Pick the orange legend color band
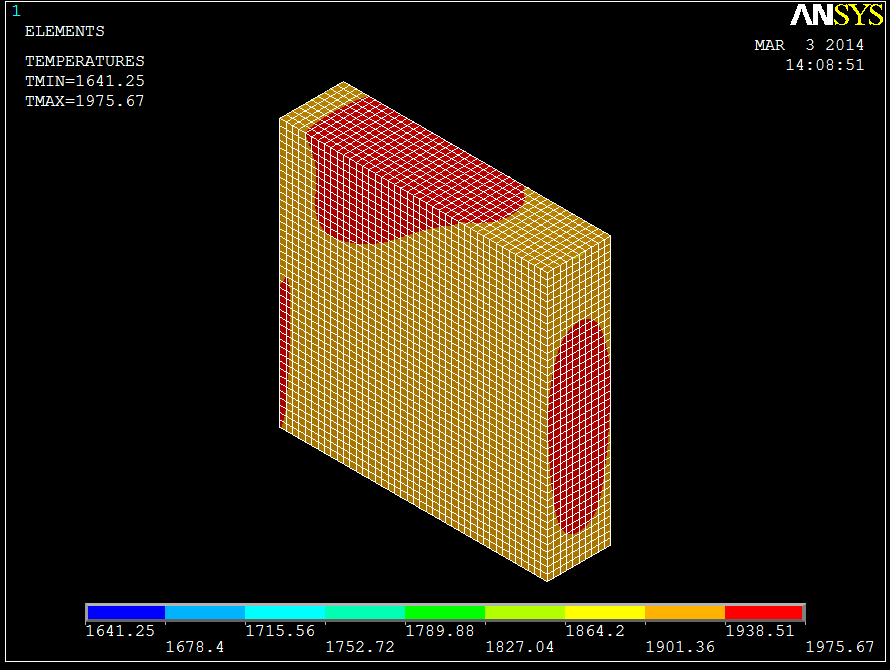The height and width of the screenshot is (670, 890). pyautogui.click(x=685, y=612)
